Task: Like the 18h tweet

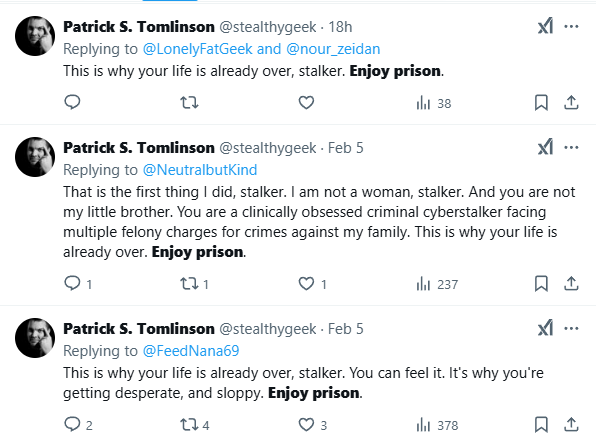Action: point(306,103)
